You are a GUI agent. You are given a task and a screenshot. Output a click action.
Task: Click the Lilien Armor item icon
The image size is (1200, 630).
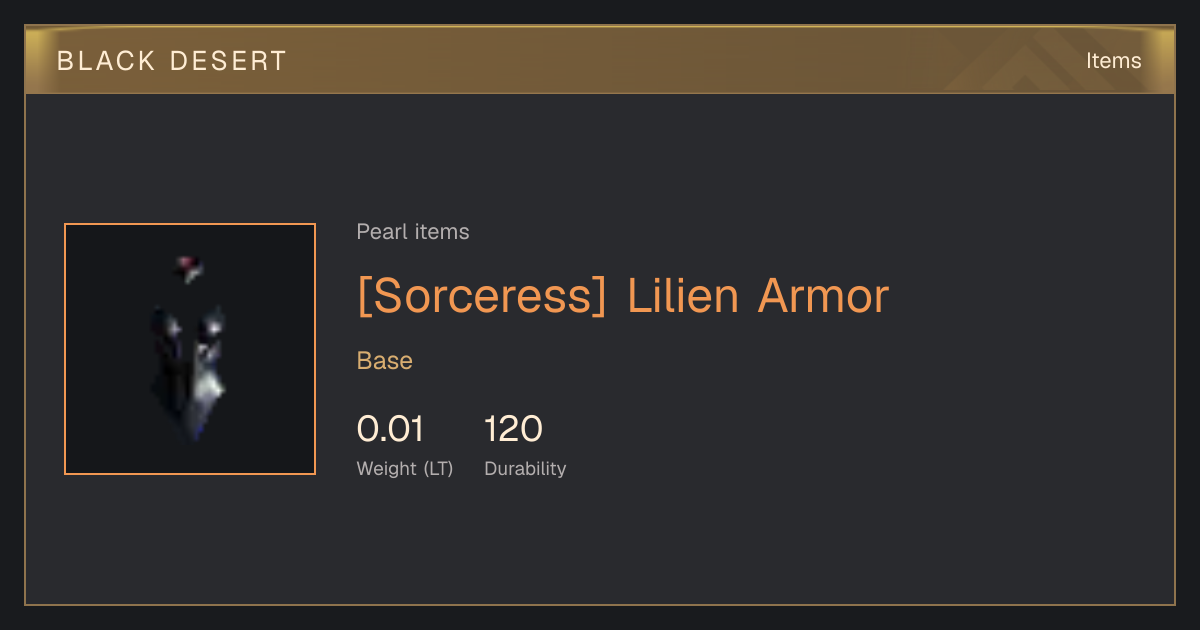[190, 349]
